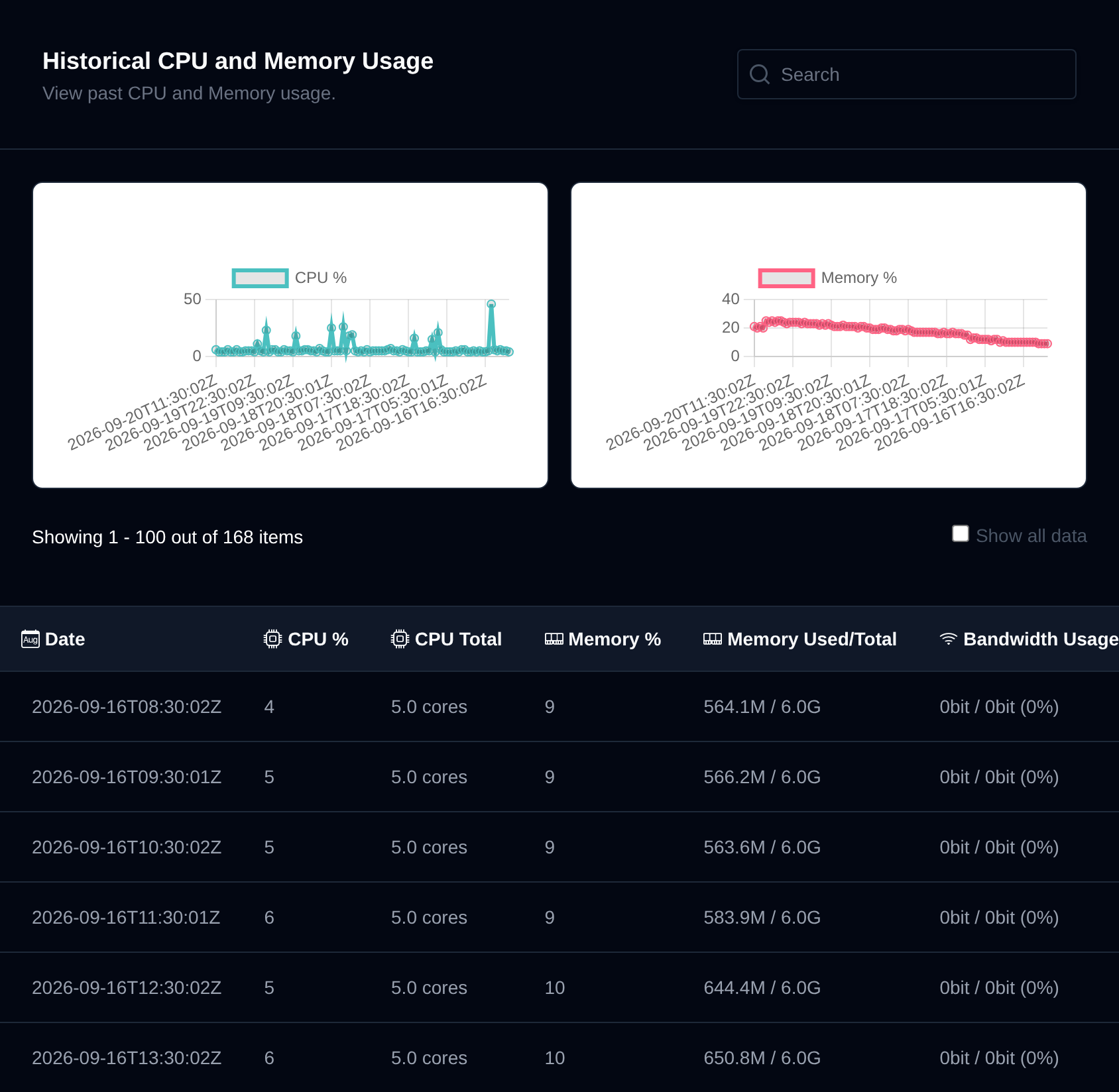Viewport: 1119px width, 1092px height.
Task: Toggle the CPU % legend swatch
Action: [260, 278]
